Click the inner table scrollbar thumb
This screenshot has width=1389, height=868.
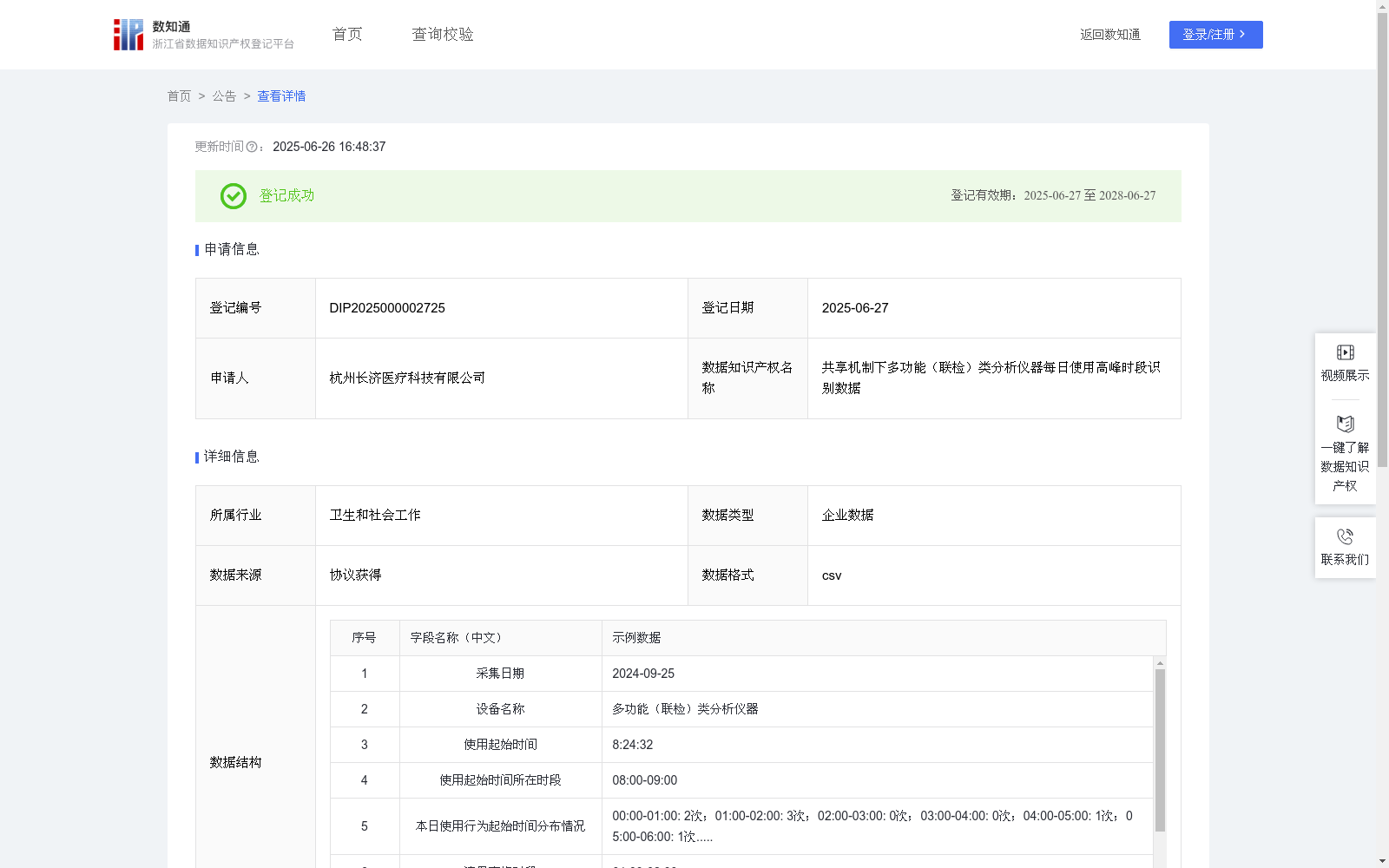(x=1160, y=750)
